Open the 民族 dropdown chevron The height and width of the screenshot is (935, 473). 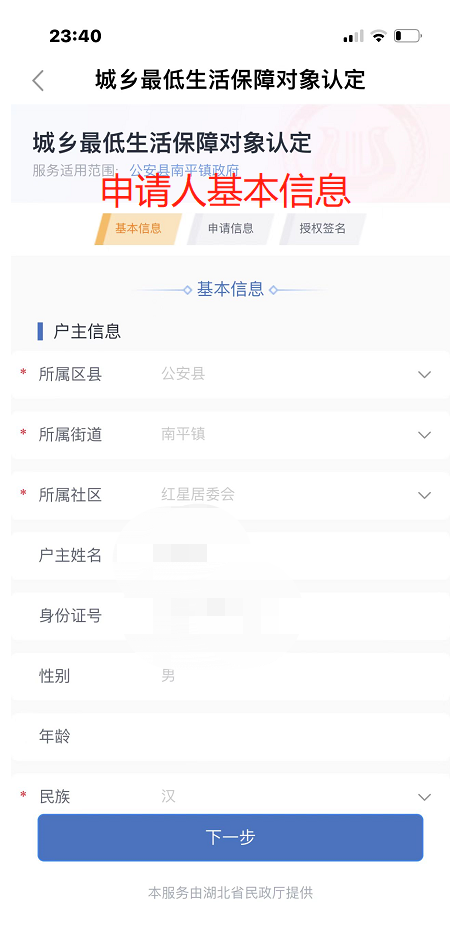click(424, 797)
